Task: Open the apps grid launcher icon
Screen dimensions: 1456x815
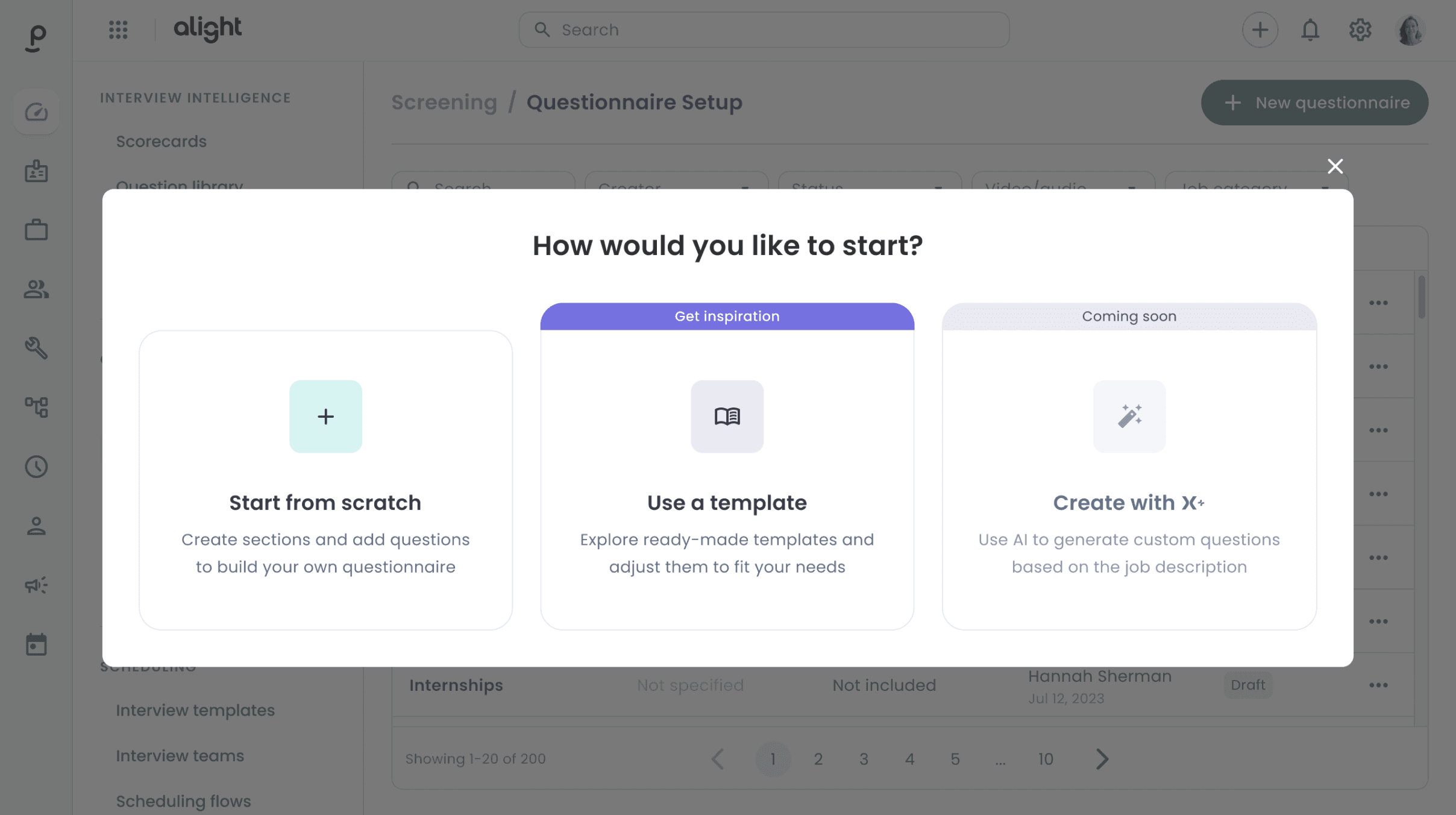Action: click(118, 30)
